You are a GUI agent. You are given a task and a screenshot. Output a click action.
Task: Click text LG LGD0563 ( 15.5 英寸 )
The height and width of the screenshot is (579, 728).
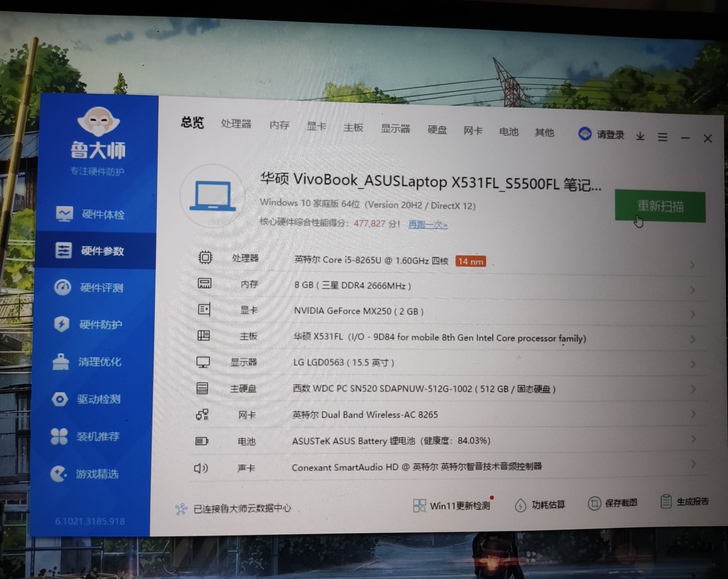coord(344,362)
